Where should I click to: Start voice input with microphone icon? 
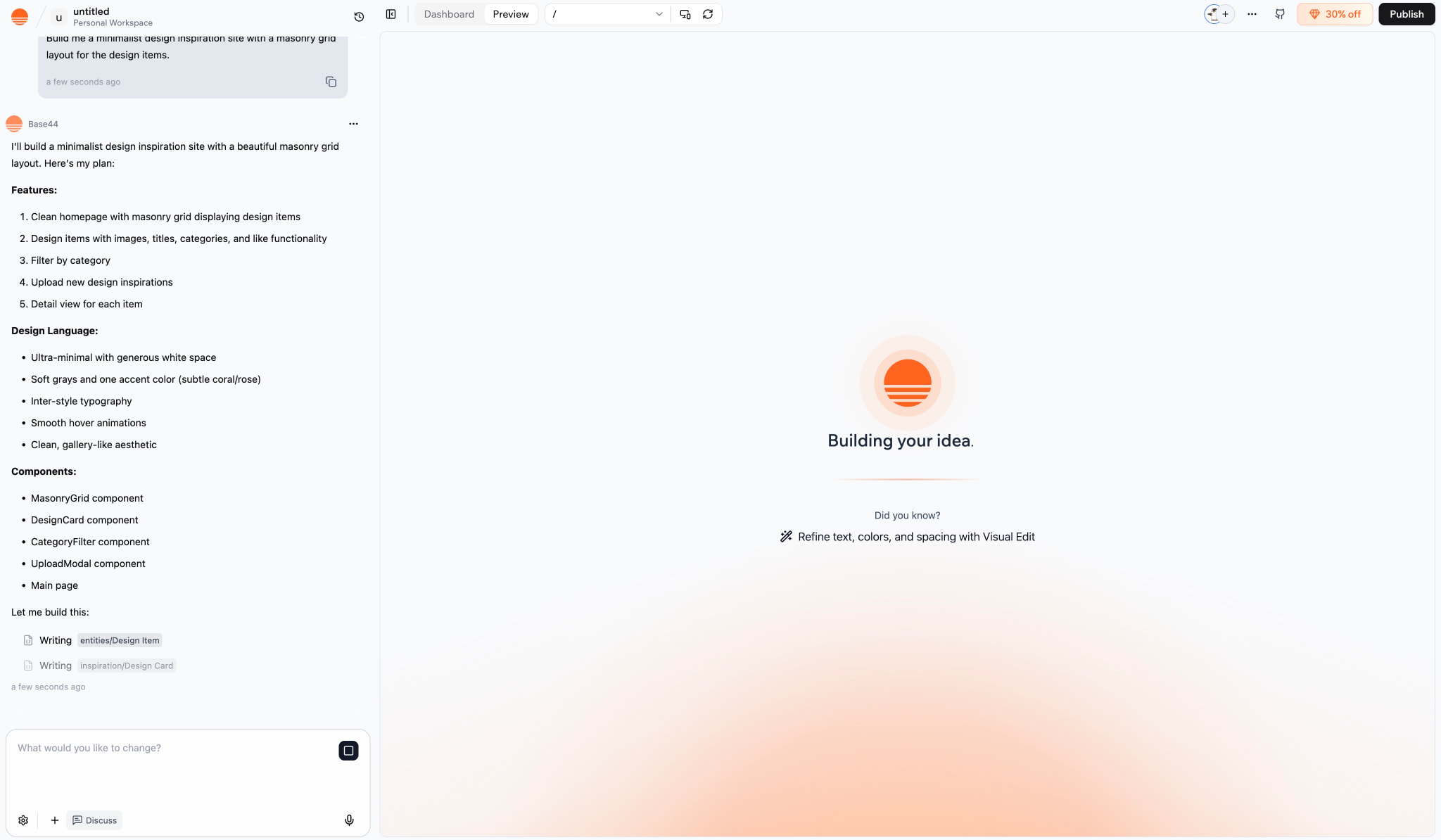click(349, 820)
